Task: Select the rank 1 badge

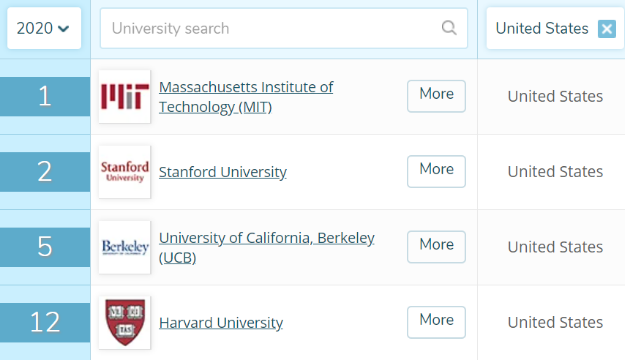Action: (45, 96)
